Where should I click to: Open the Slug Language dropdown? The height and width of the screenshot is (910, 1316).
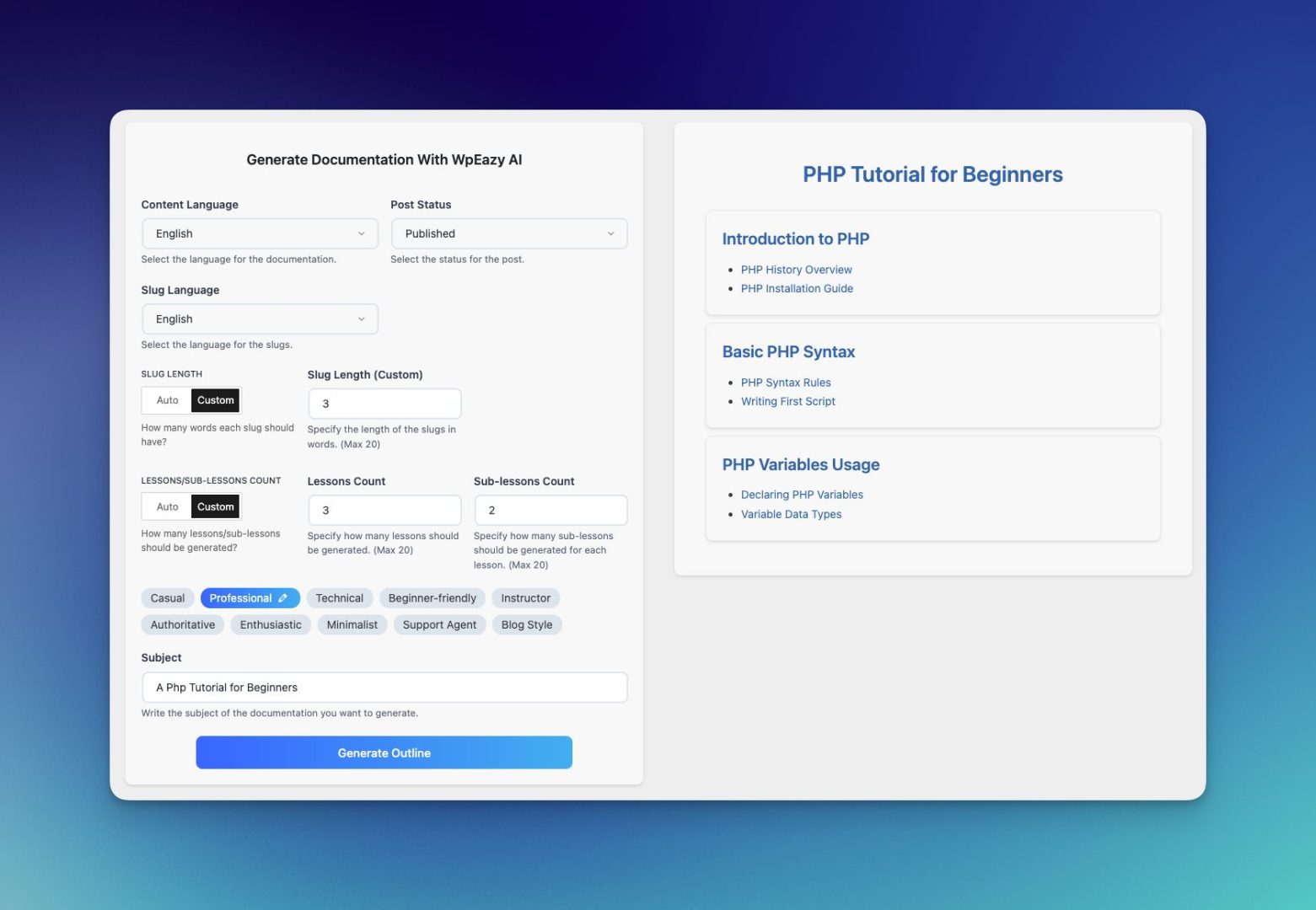click(x=260, y=319)
